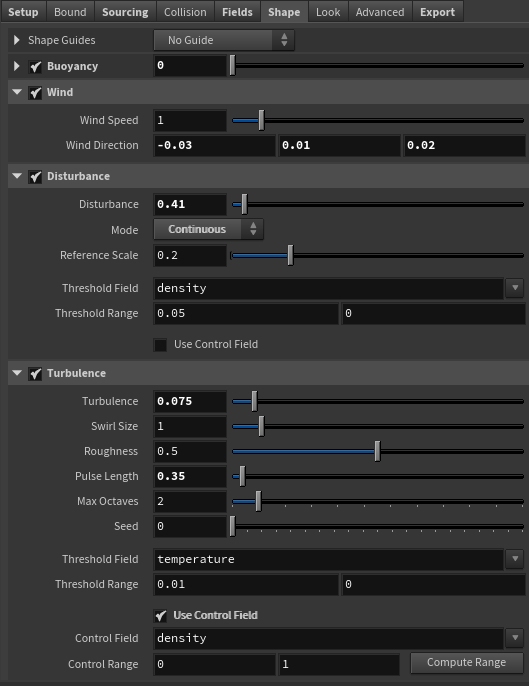This screenshot has width=529, height=686.
Task: Switch to the Sourcing tab
Action: (x=125, y=12)
